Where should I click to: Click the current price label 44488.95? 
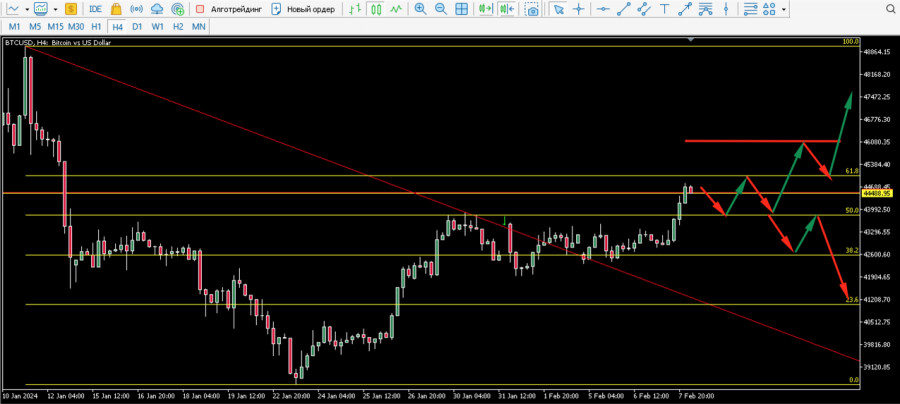click(878, 194)
